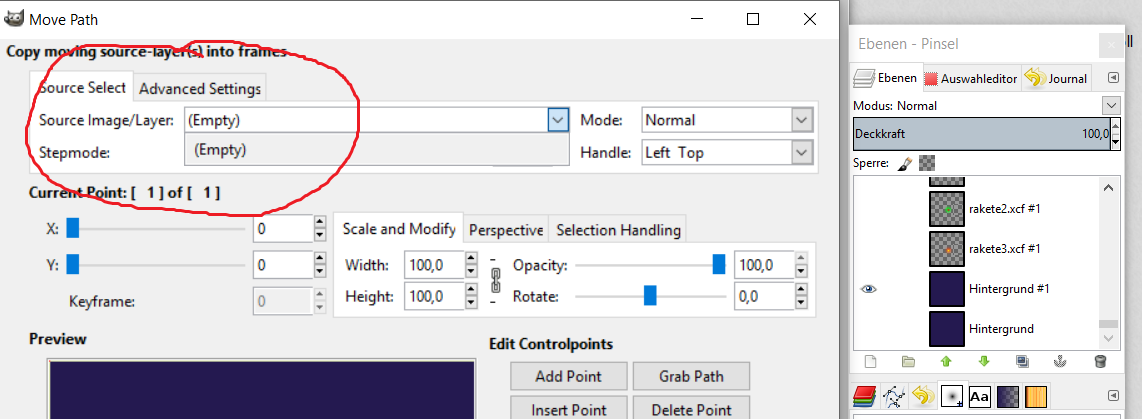The width and height of the screenshot is (1142, 419).
Task: Click the Rotate slider handle
Action: pos(650,296)
